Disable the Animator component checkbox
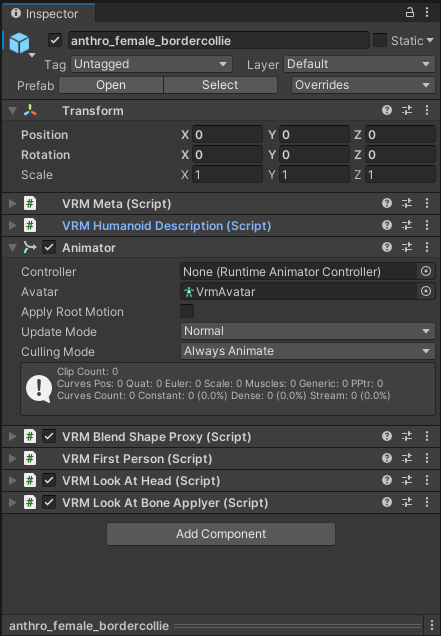The width and height of the screenshot is (441, 636). coord(49,247)
